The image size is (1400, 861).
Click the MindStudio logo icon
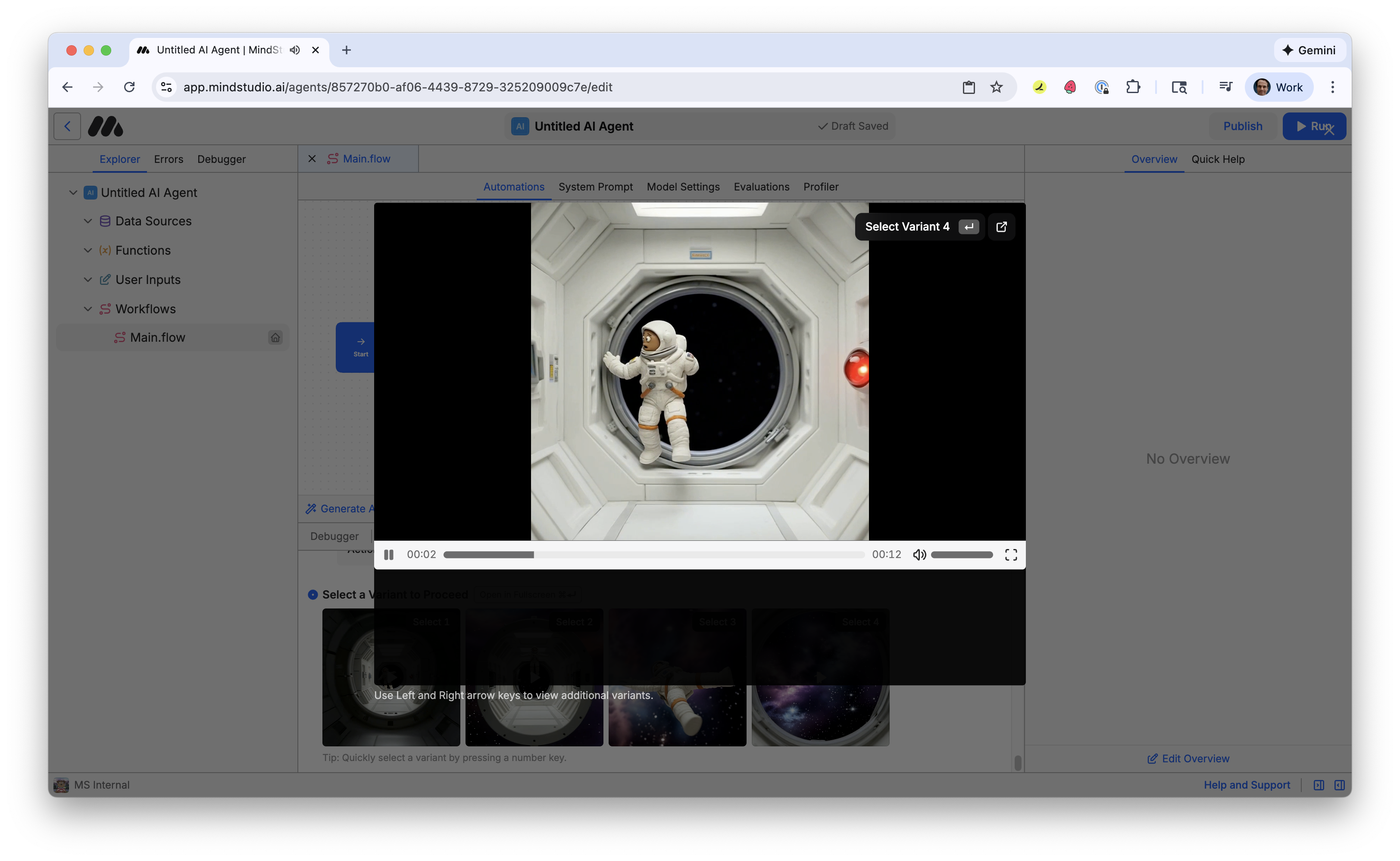(105, 126)
